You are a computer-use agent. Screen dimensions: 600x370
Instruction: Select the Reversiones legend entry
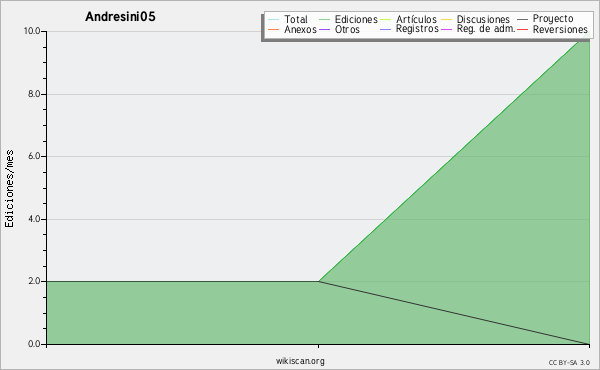[552, 29]
